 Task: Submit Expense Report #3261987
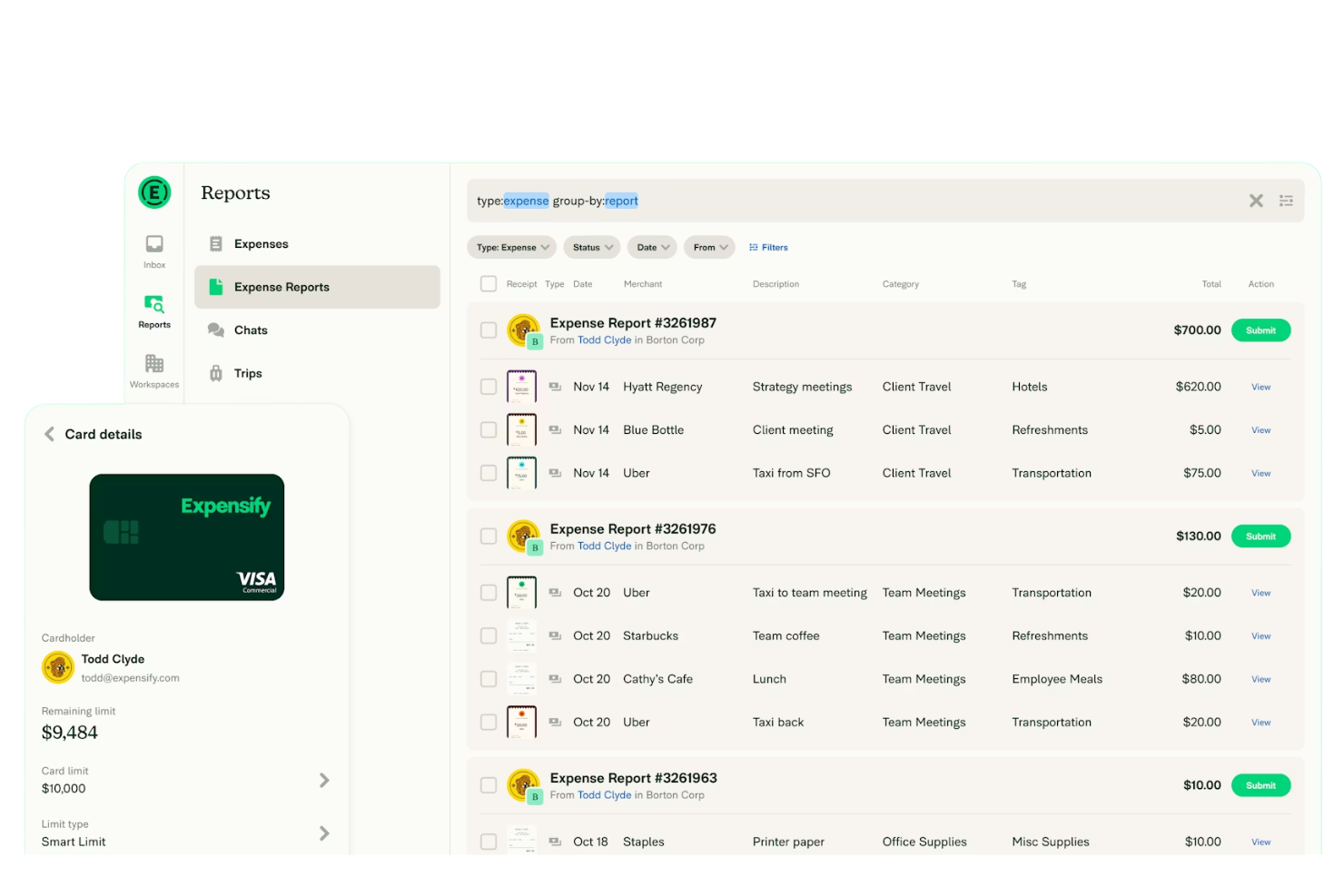[1260, 330]
